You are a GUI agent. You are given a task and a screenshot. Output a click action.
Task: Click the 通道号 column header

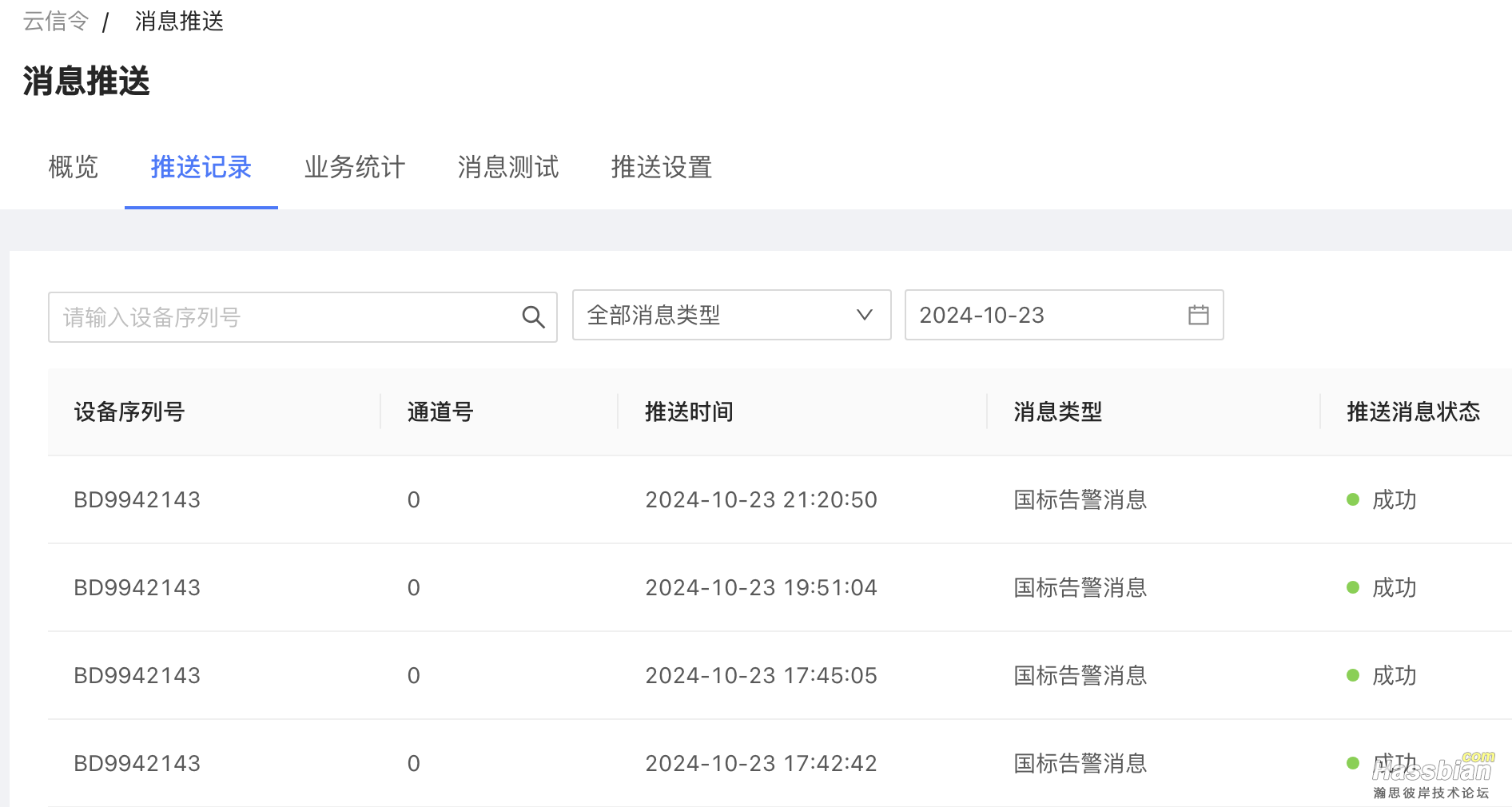coord(440,411)
